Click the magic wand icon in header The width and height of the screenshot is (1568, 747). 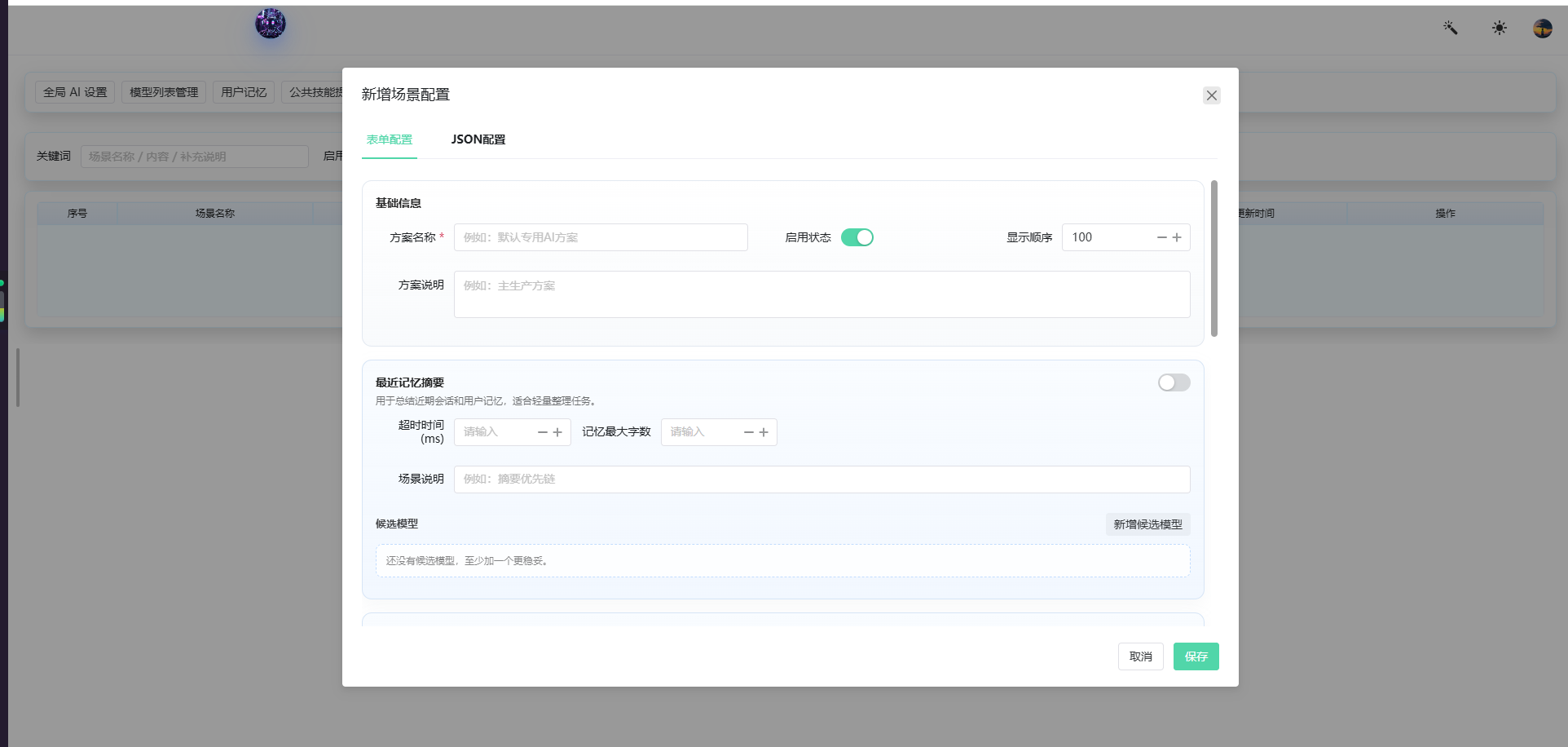tap(1451, 28)
